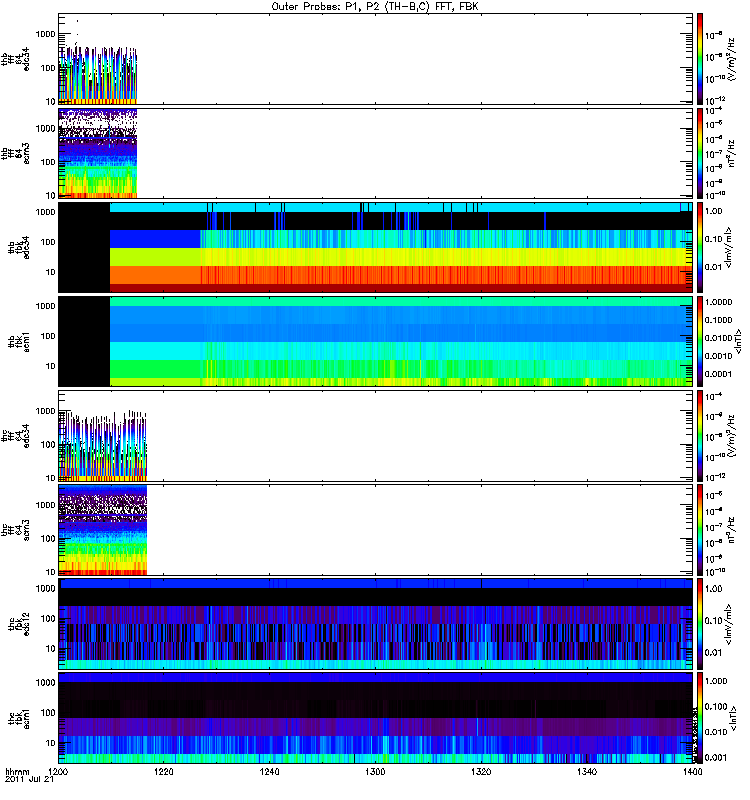Click the thb fff scm3 color bar
Image resolution: width=750 pixels, height=800 pixels.
[701, 153]
